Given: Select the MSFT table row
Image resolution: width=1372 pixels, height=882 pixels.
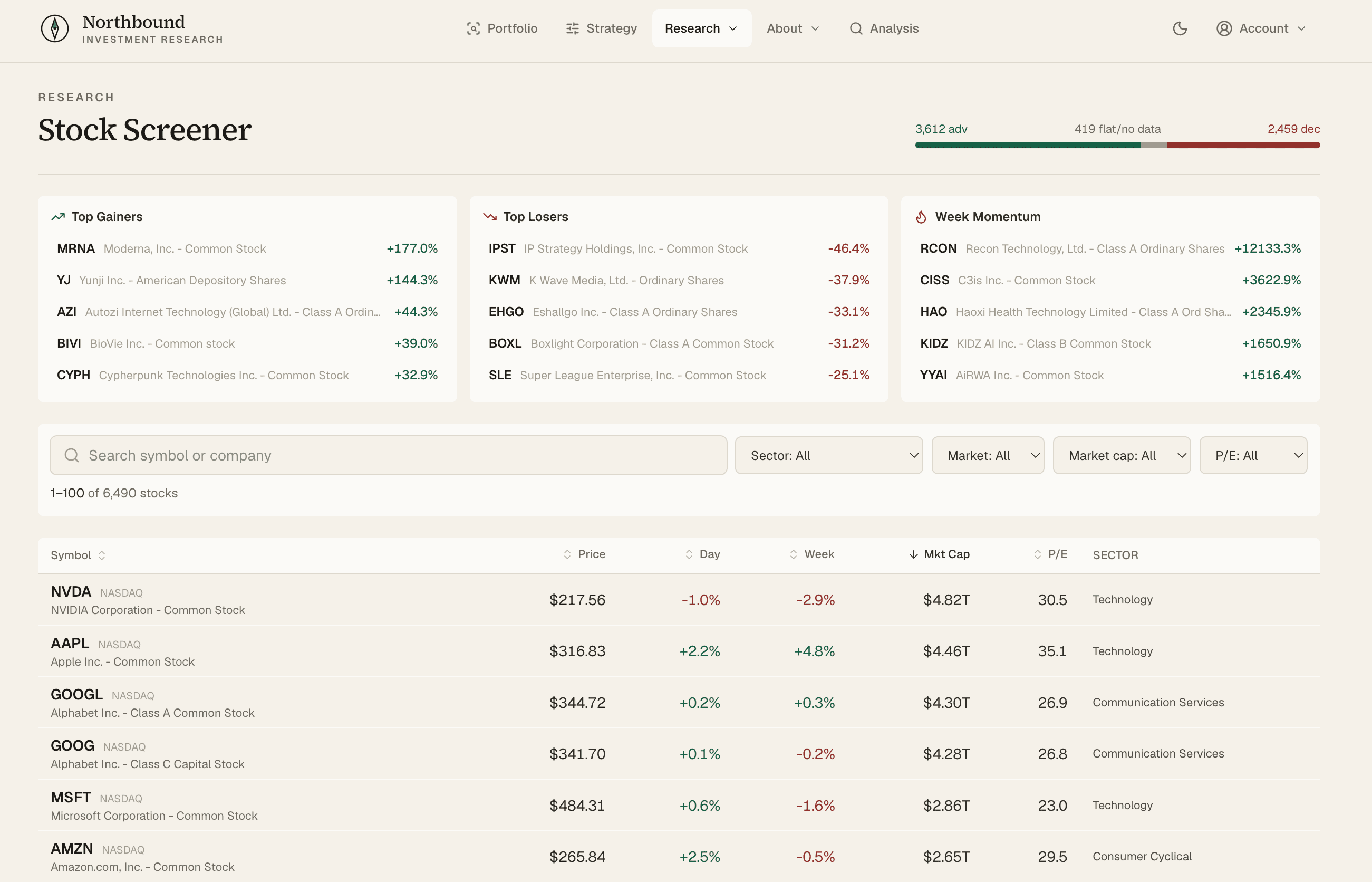Looking at the screenshot, I should pos(679,806).
